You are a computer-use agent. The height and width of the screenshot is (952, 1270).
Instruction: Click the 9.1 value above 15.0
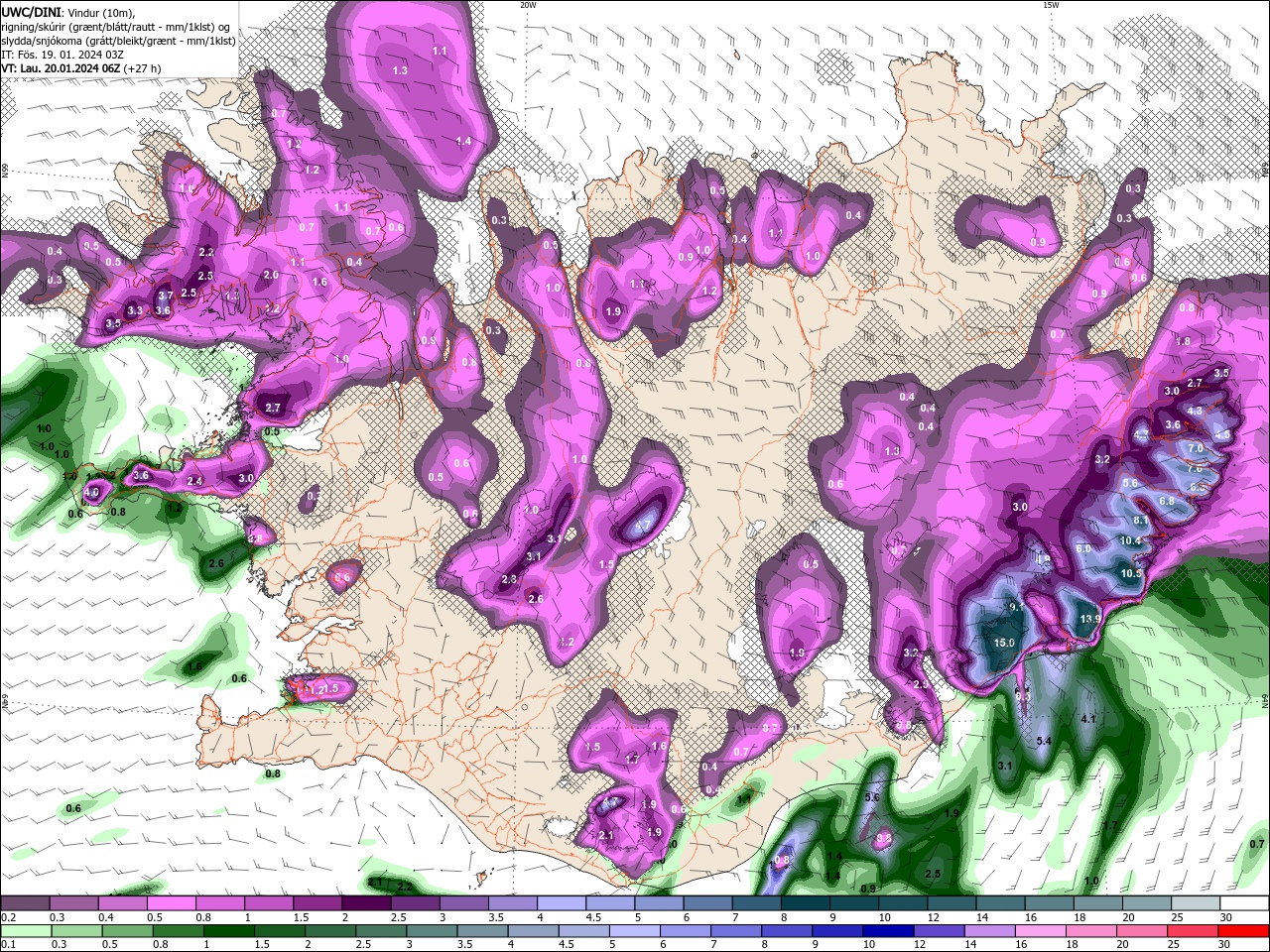click(1016, 607)
